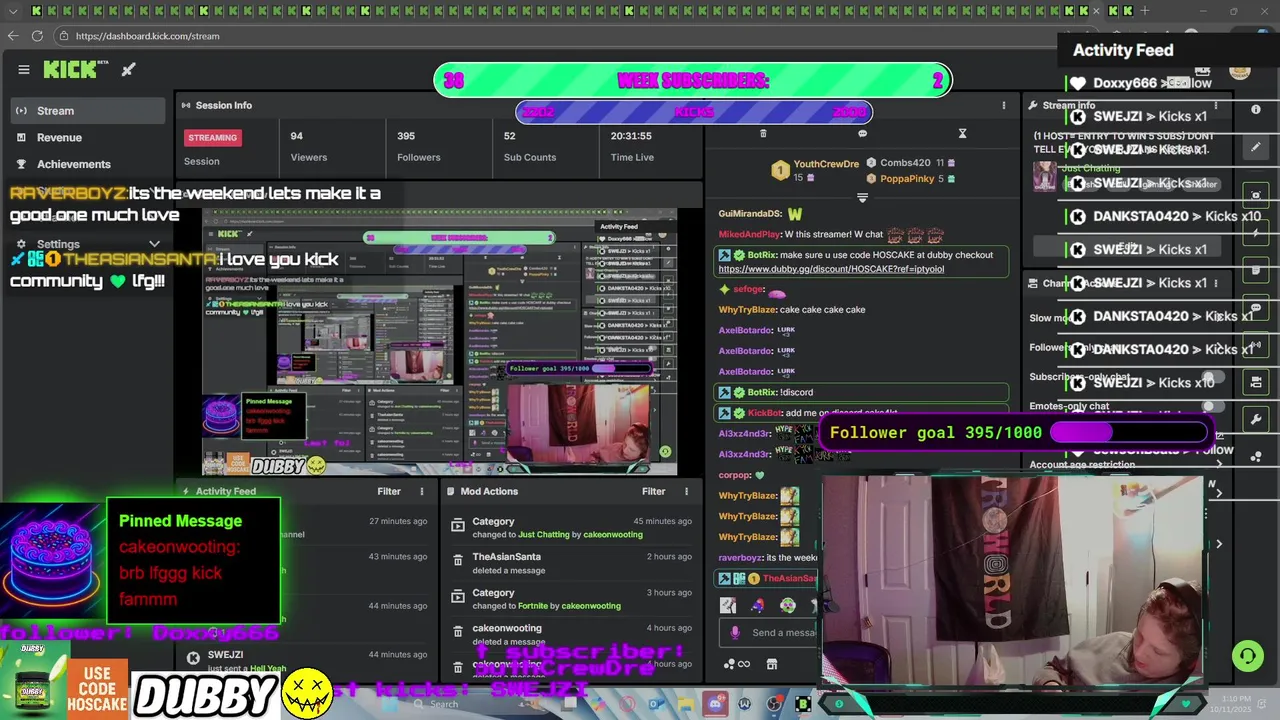1280x720 pixels.
Task: Open the dubby.gg discount link in chat
Action: tap(831, 269)
